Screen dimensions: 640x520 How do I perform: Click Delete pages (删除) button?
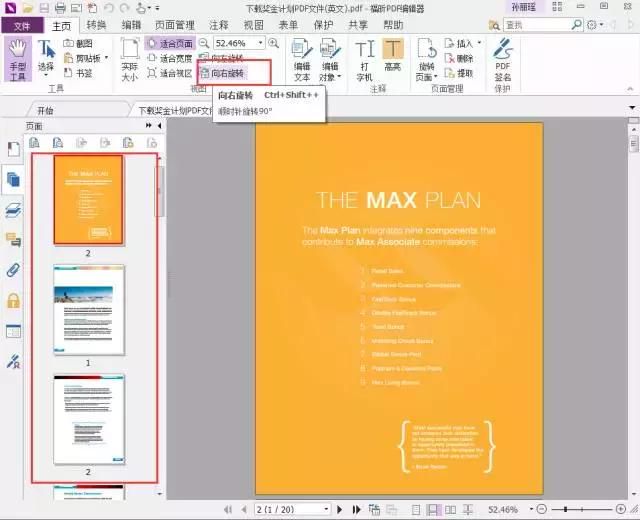[x=460, y=58]
